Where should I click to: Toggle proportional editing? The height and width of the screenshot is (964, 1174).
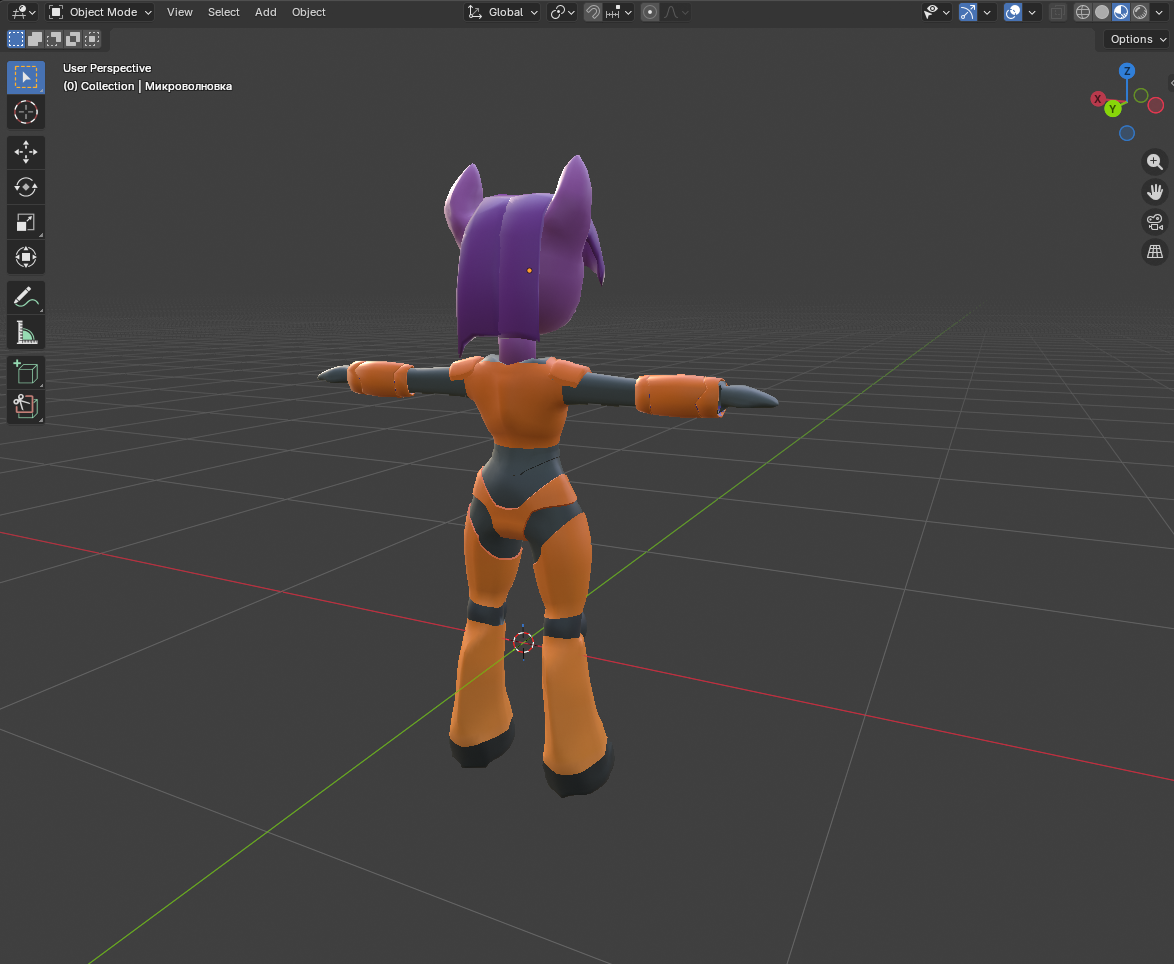650,12
